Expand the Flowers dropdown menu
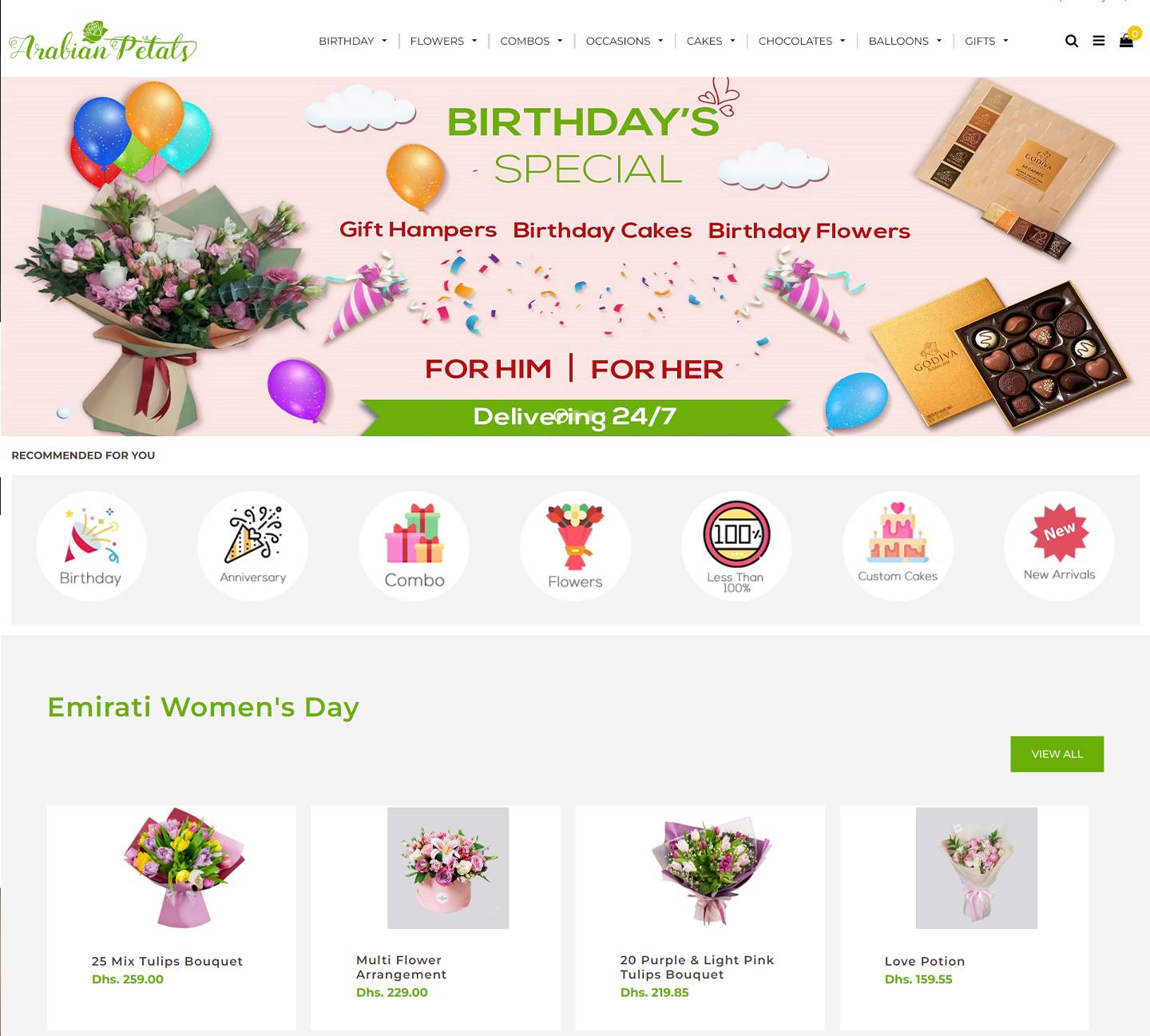The image size is (1150, 1036). point(443,41)
